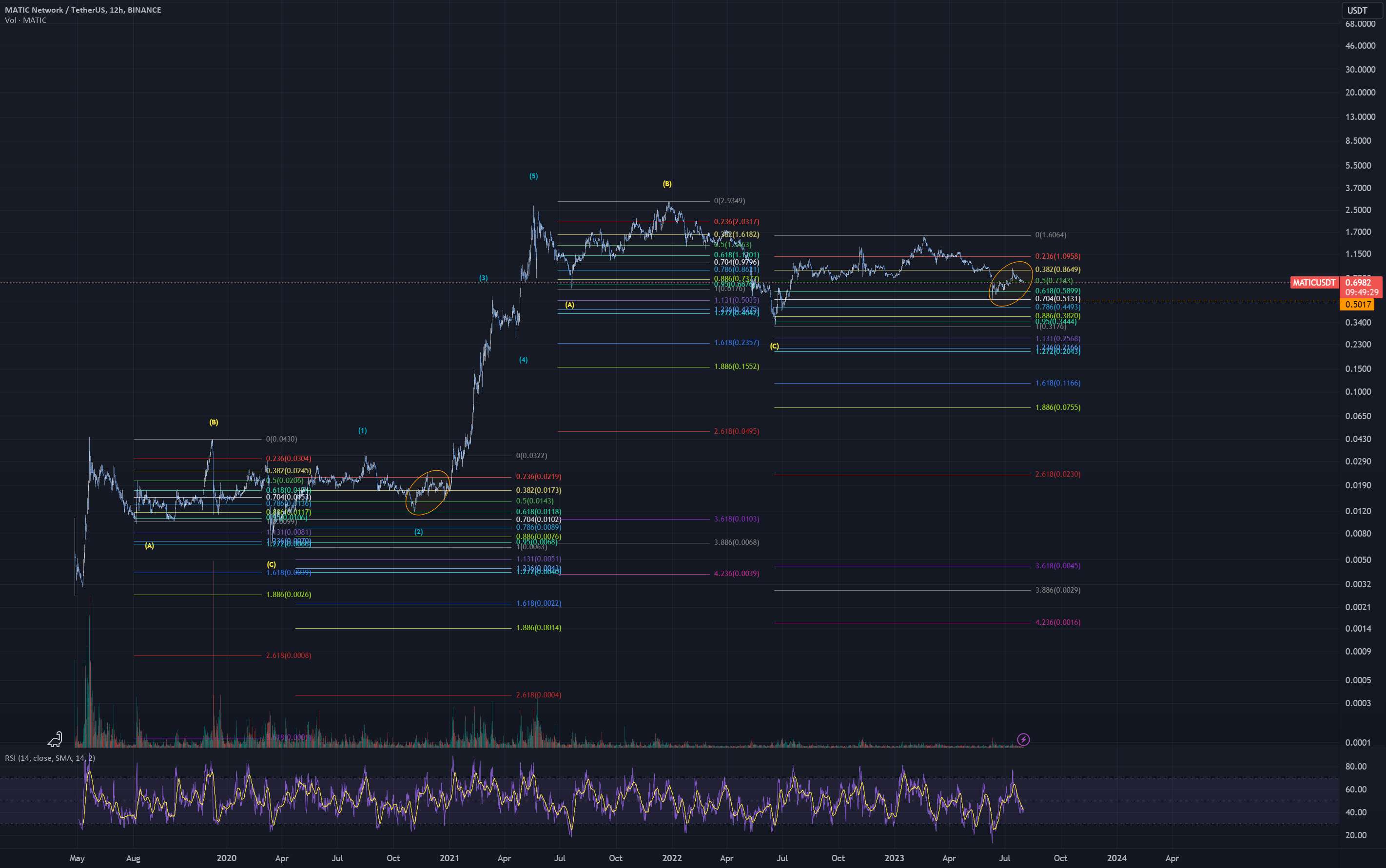This screenshot has height=868, width=1386.
Task: Select the 0(0.0322) Fibonacci level label
Action: (x=532, y=456)
